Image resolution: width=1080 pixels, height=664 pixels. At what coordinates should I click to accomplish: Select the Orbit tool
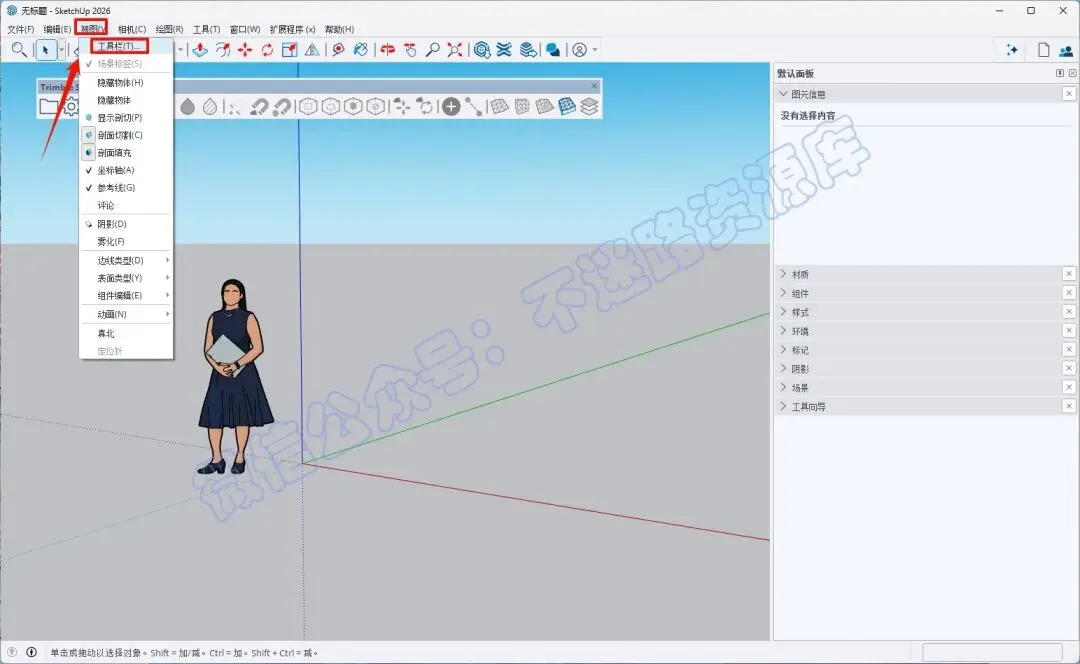388,50
